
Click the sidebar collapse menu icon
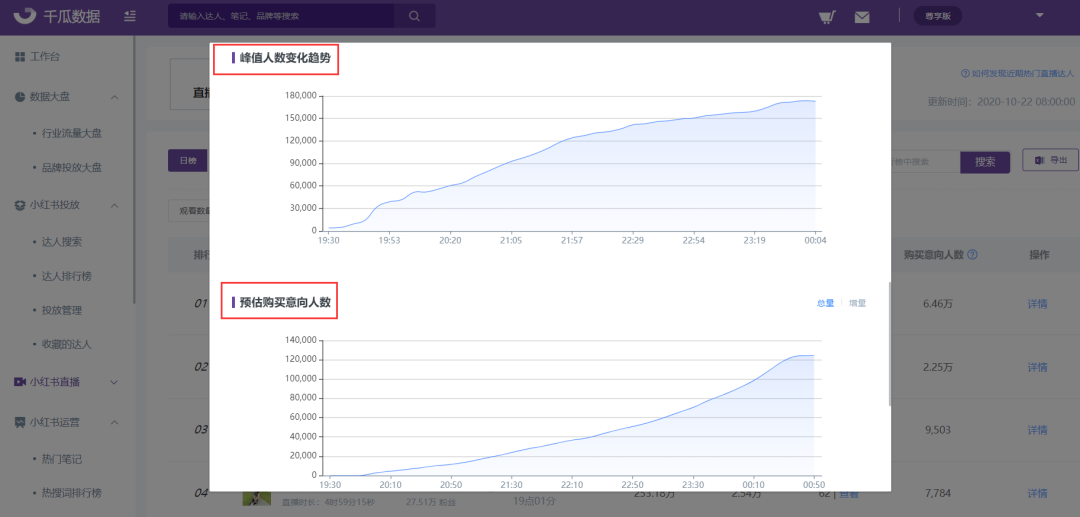coord(129,16)
